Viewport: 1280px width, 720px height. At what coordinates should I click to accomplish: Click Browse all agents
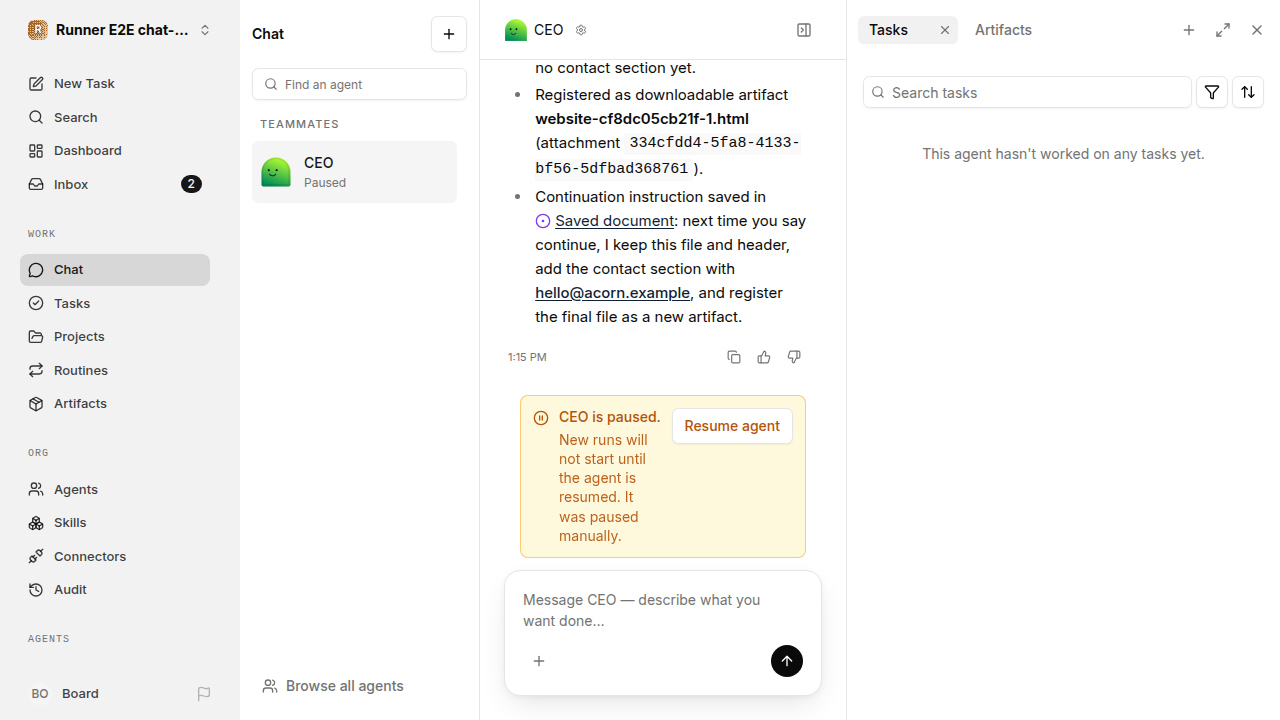[333, 686]
